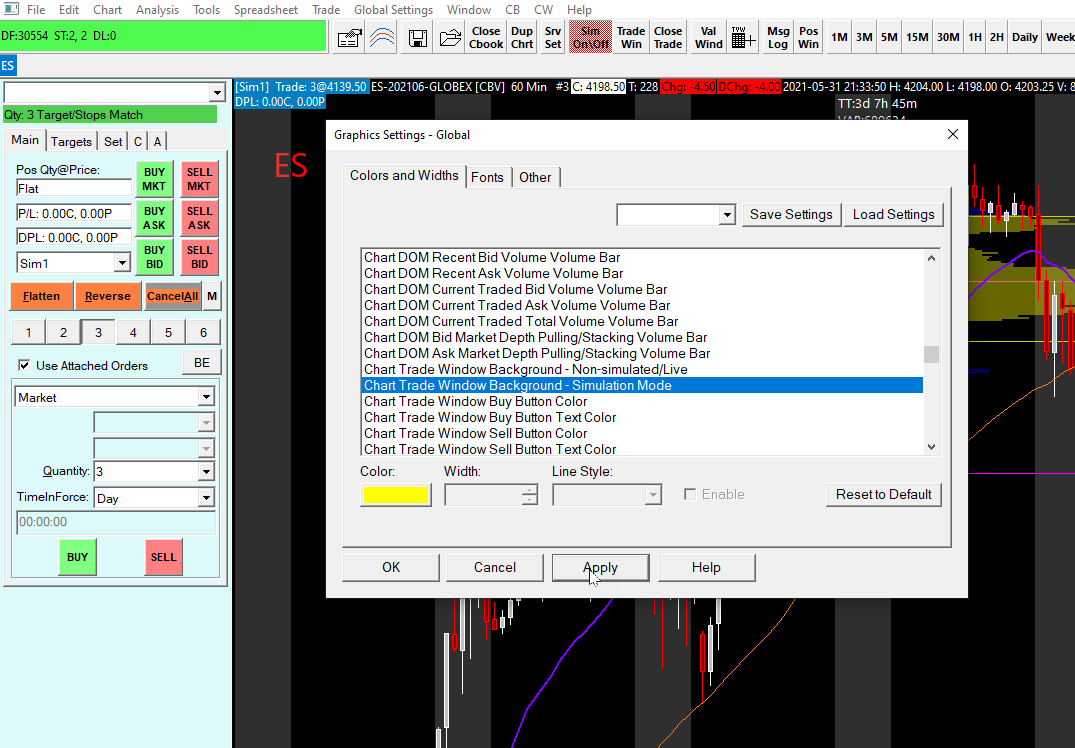The image size is (1075, 748).
Task: Switch chart to 1M timeframe
Action: point(839,38)
